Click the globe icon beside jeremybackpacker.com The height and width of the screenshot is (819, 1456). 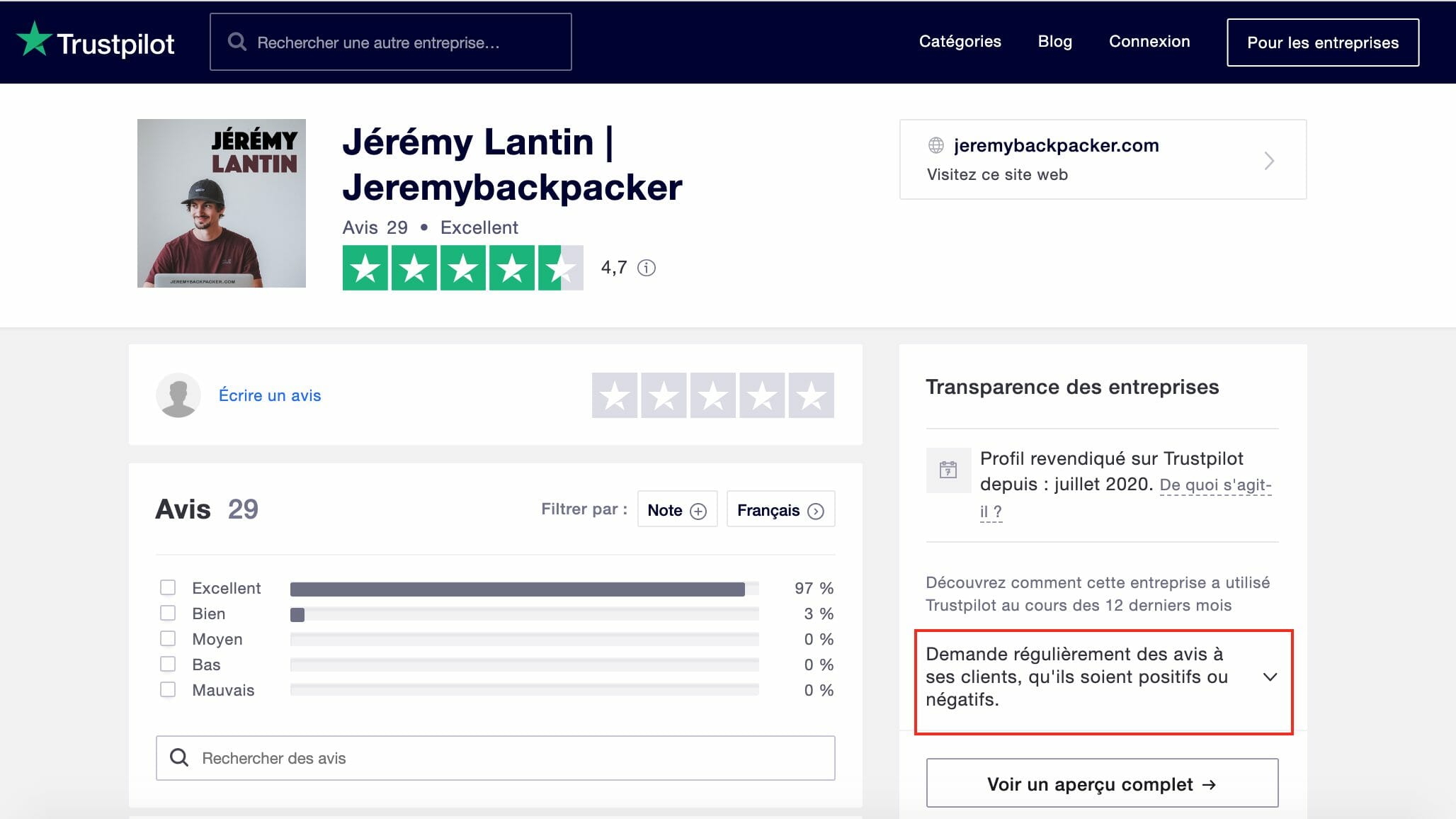click(936, 145)
